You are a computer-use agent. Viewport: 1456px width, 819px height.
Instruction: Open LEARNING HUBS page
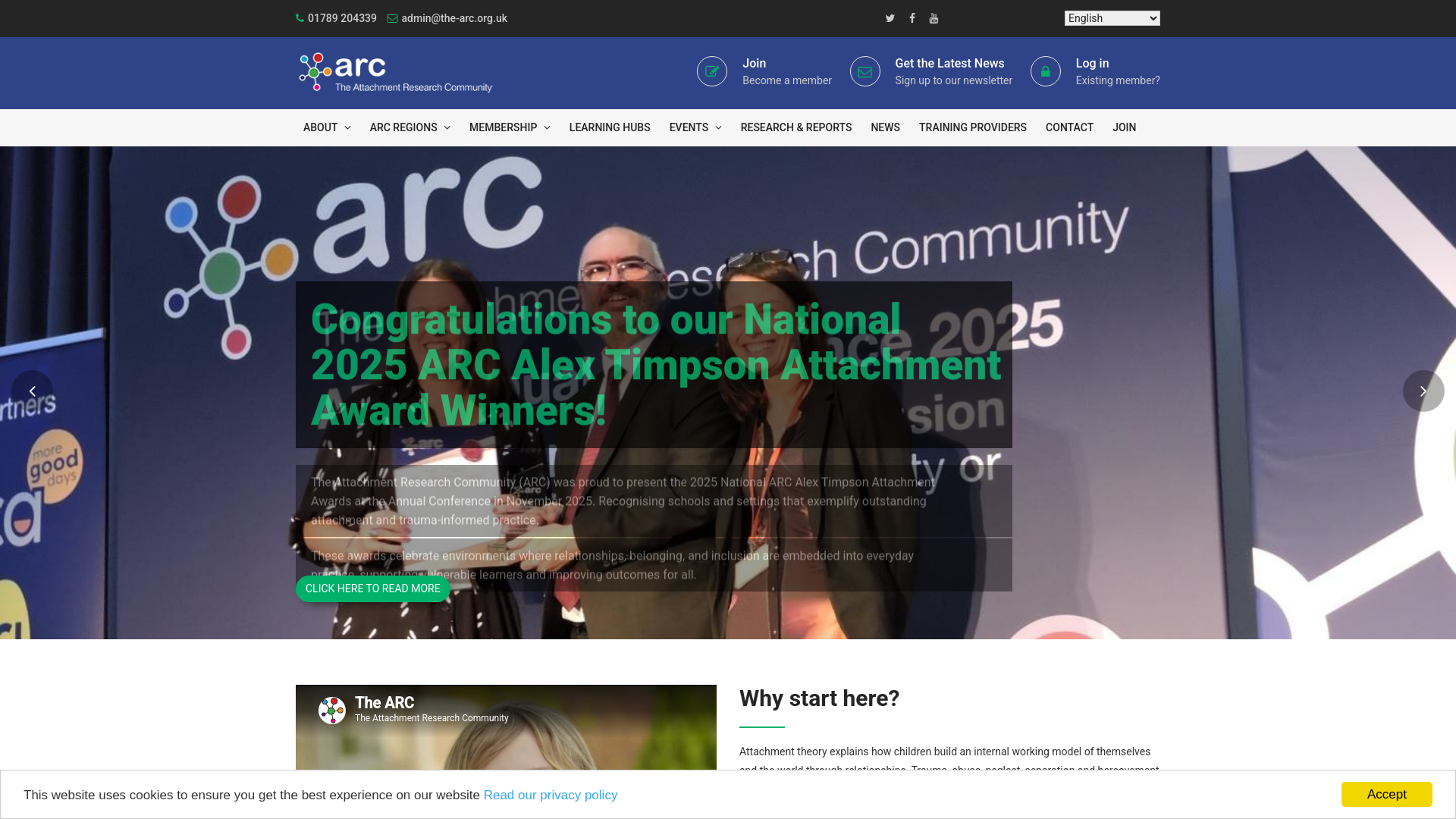[610, 127]
